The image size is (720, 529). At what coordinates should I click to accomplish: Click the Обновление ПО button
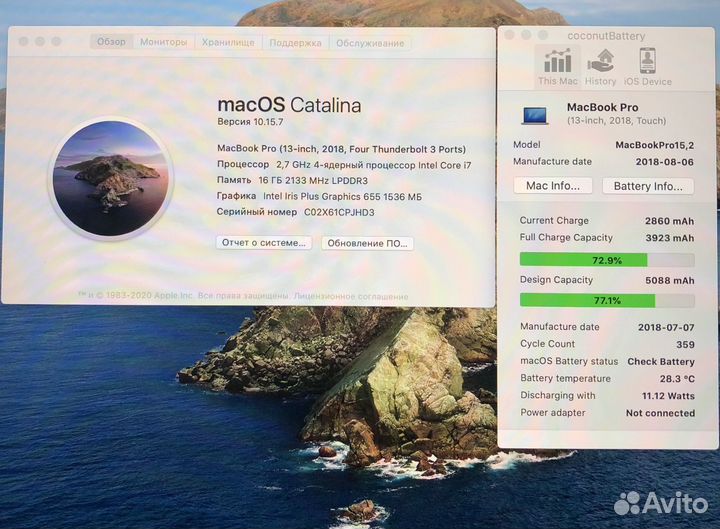pyautogui.click(x=367, y=243)
